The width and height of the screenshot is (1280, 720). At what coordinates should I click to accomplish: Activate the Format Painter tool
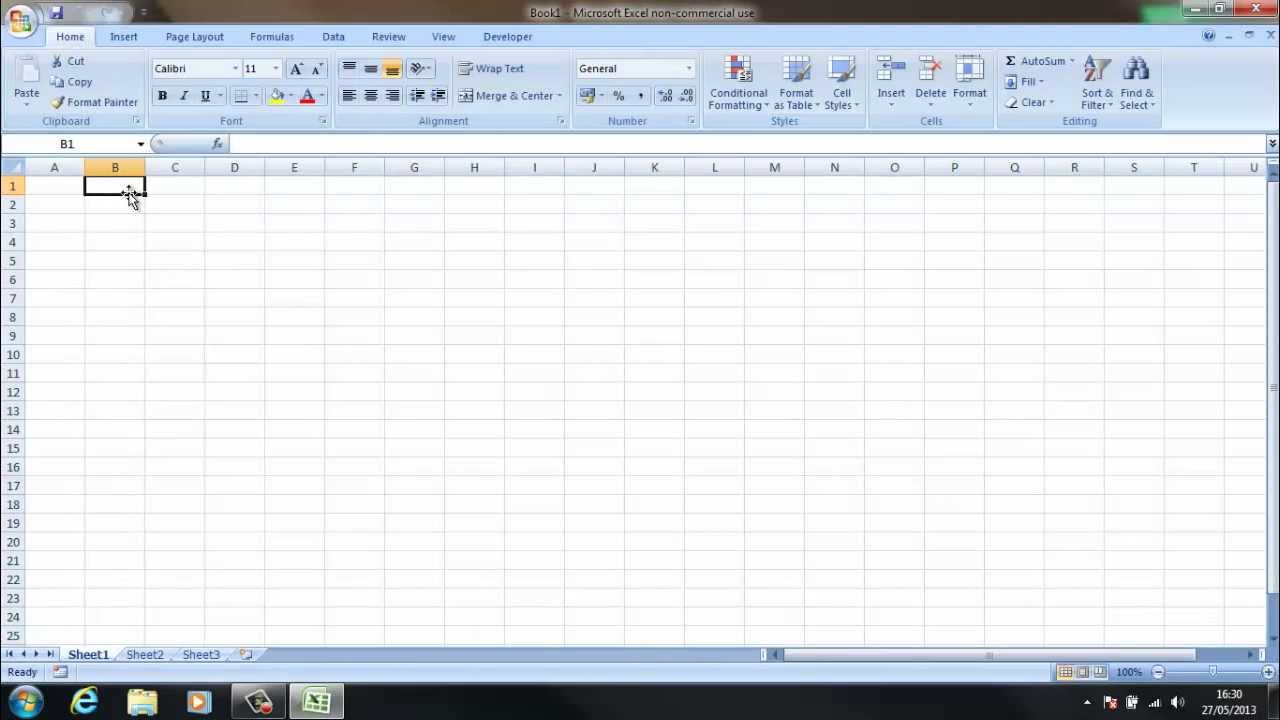pos(94,102)
